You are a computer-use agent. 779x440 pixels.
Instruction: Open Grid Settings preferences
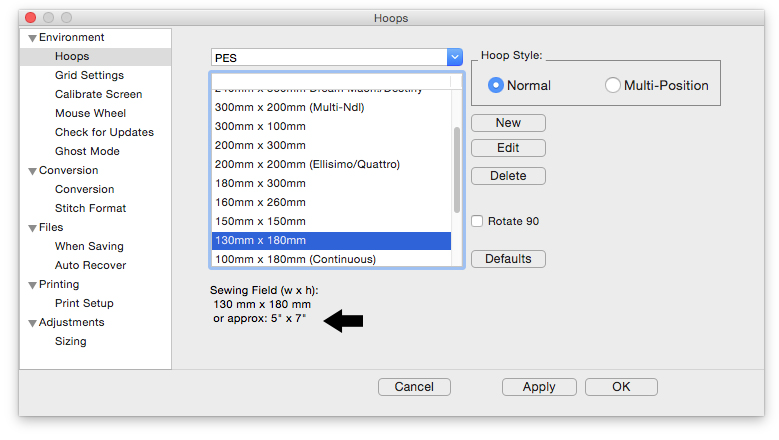tap(89, 75)
